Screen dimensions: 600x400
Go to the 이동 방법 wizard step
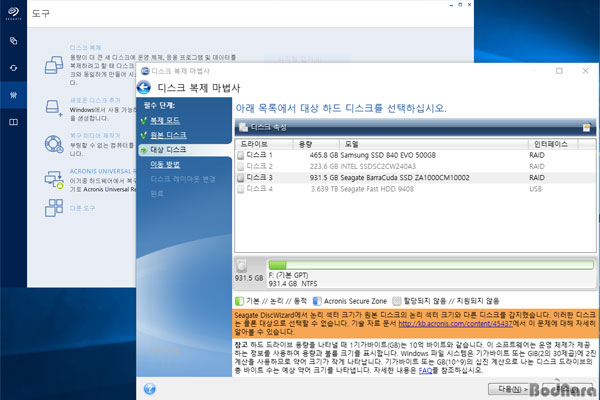(x=165, y=164)
